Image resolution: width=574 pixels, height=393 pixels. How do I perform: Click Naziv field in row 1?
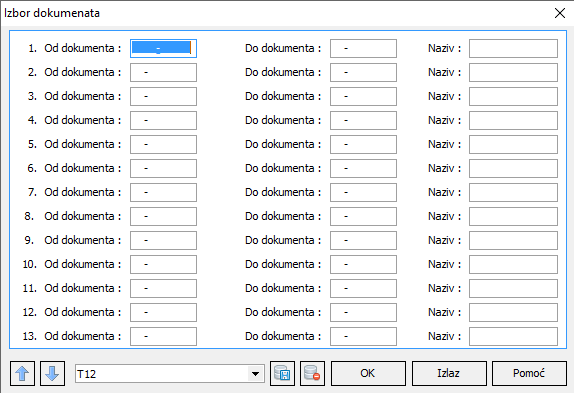513,48
